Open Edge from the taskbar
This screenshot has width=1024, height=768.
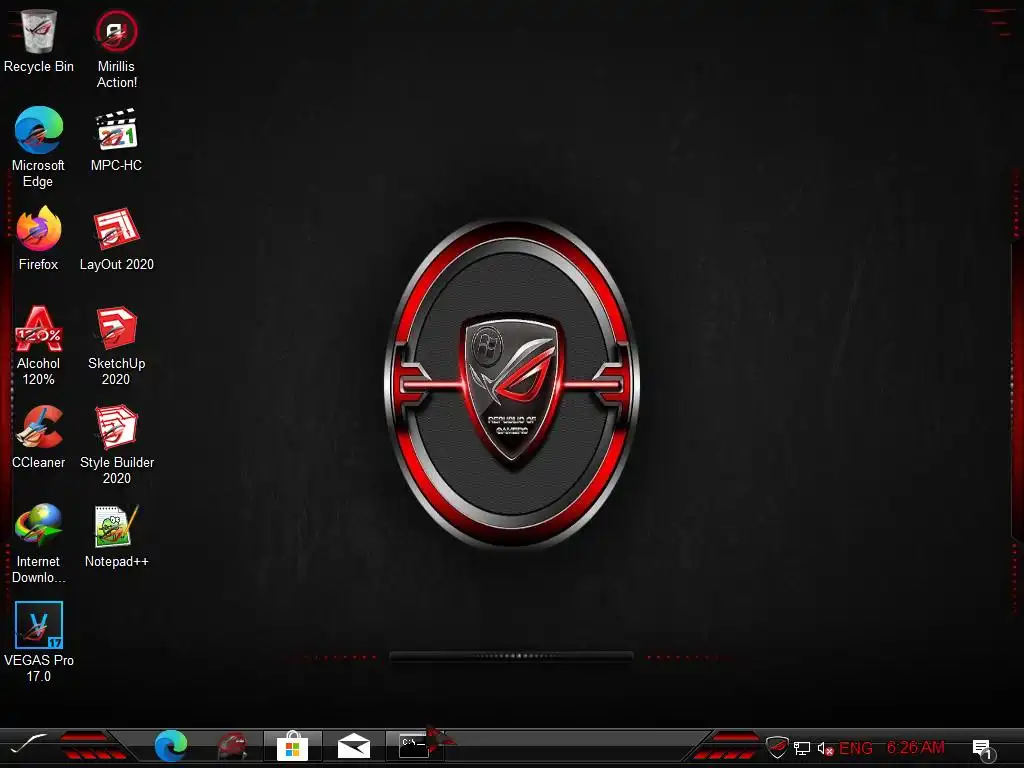pyautogui.click(x=171, y=746)
